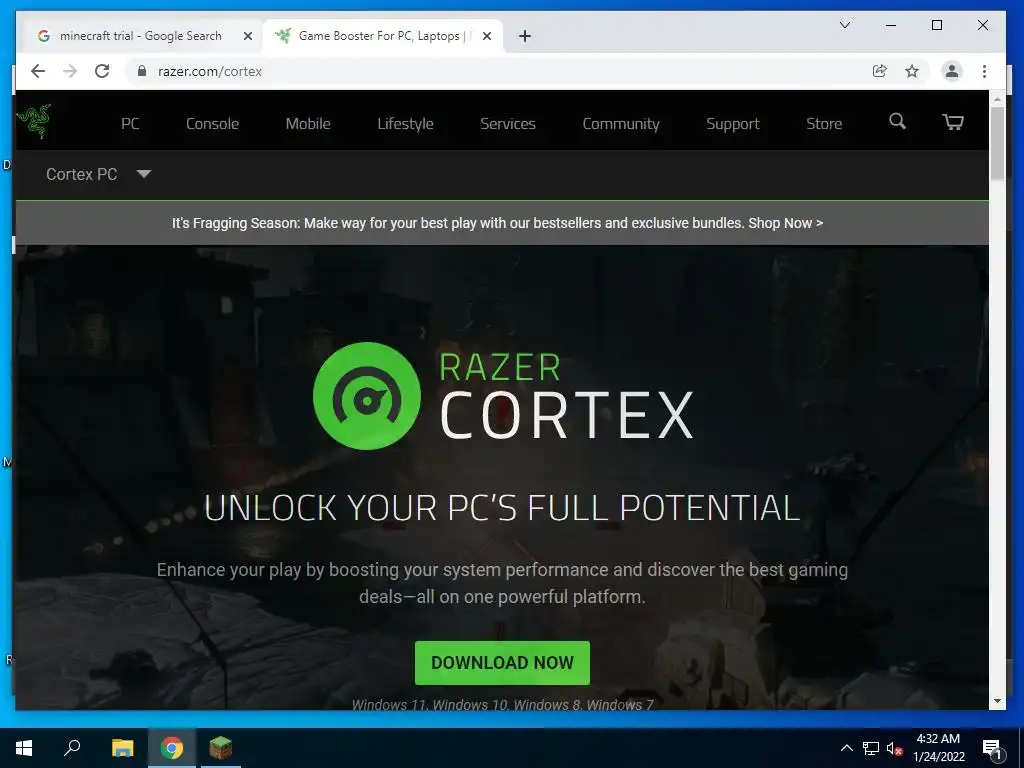Click the share this page icon
The image size is (1024, 768).
880,71
